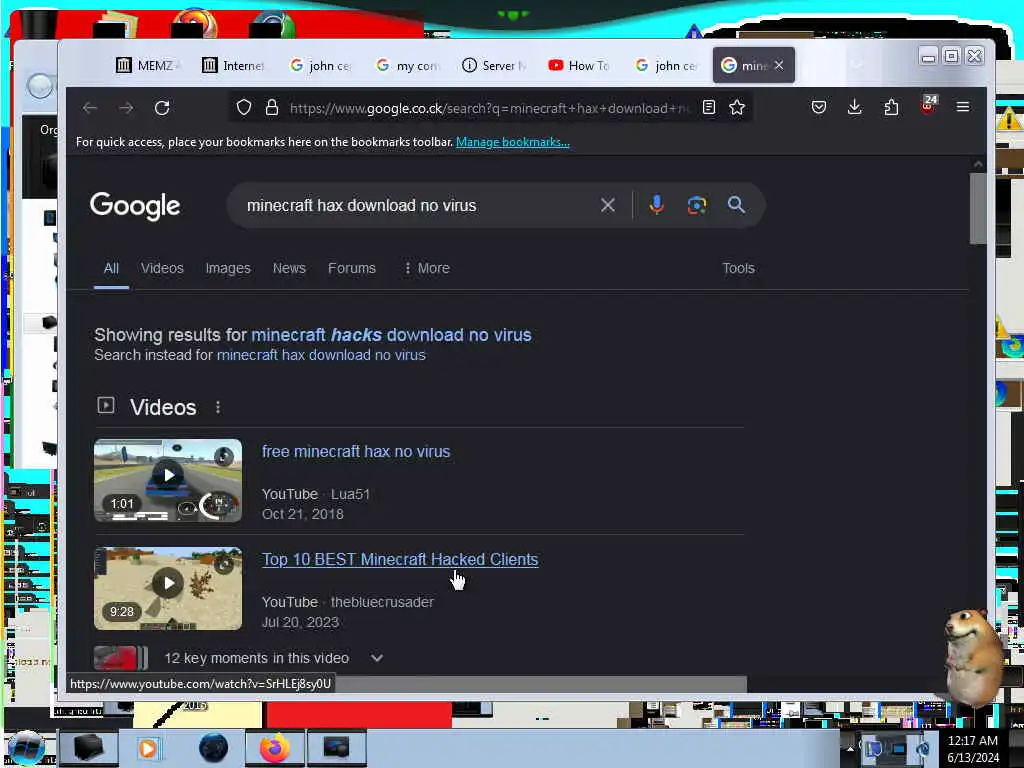The height and width of the screenshot is (768, 1024).
Task: Select the News search filter
Action: click(x=289, y=268)
